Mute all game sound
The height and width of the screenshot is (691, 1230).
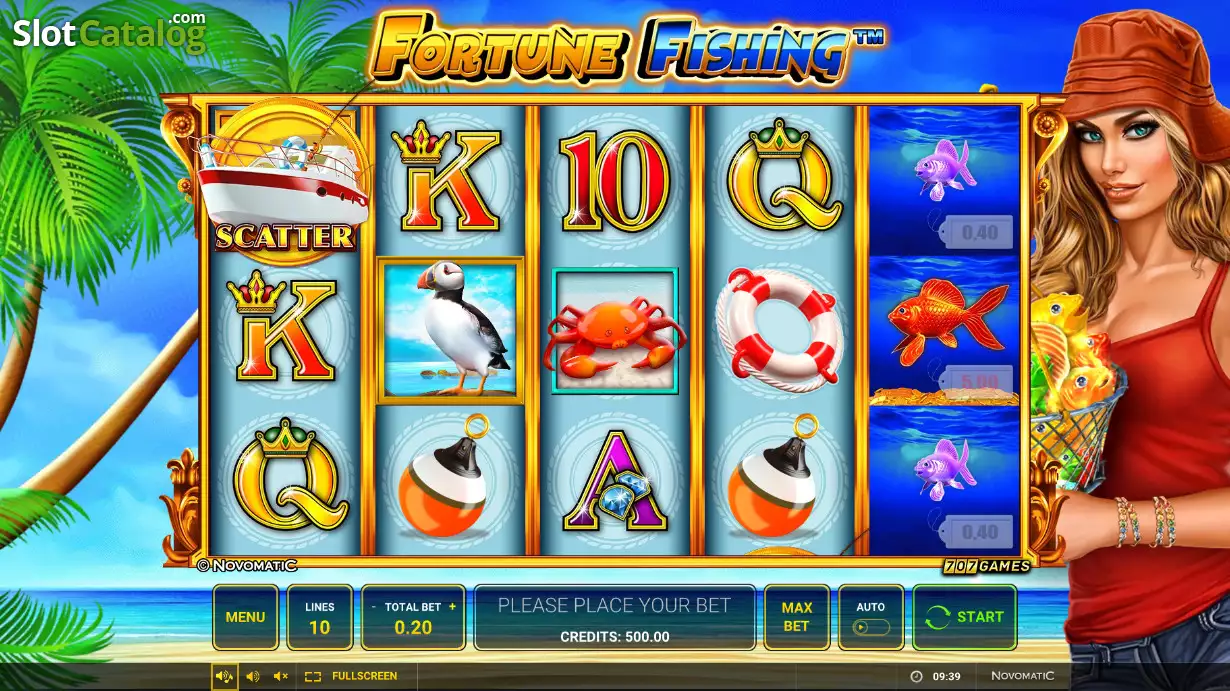[281, 677]
